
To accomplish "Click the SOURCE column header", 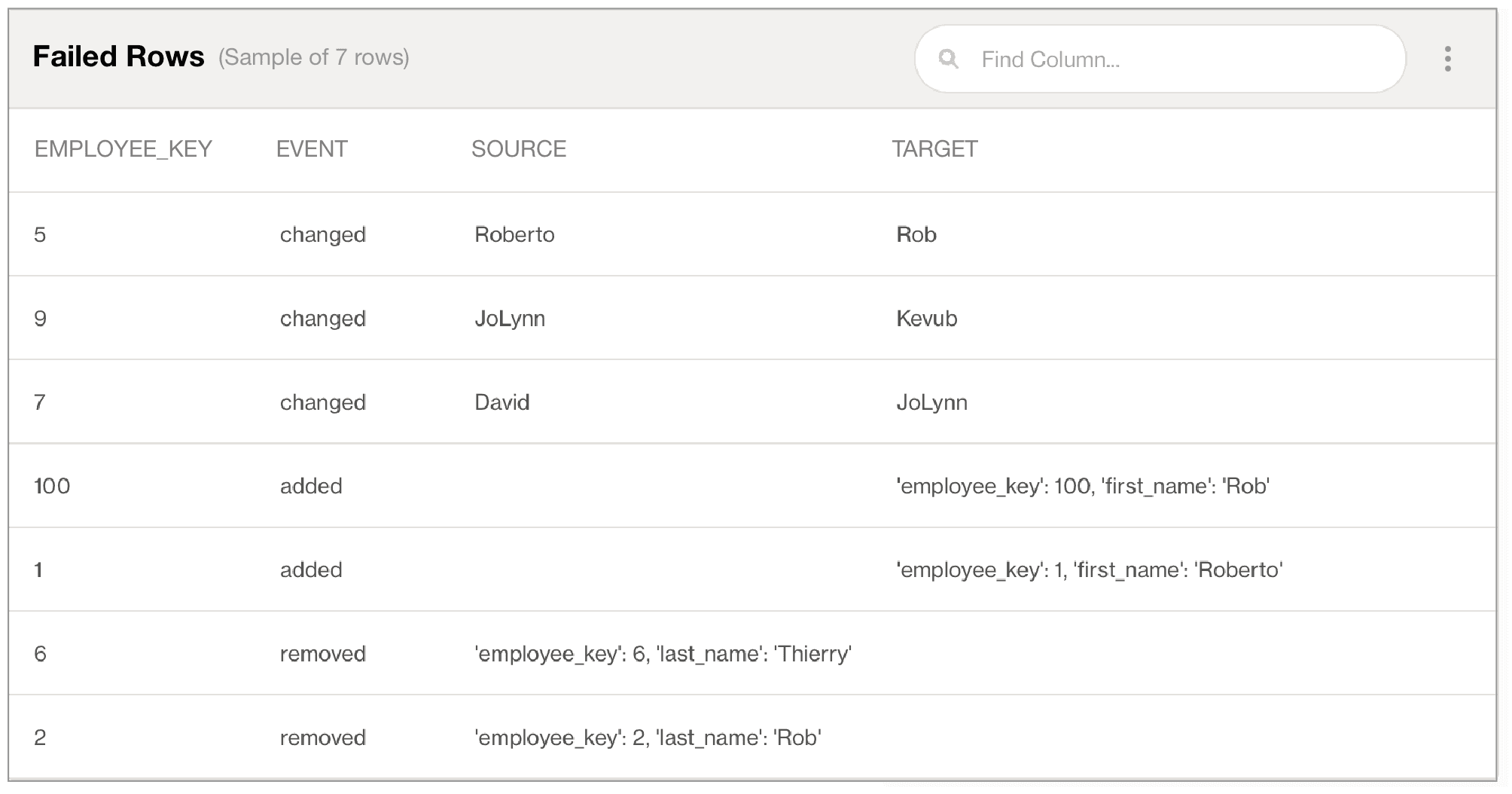I will pos(519,149).
